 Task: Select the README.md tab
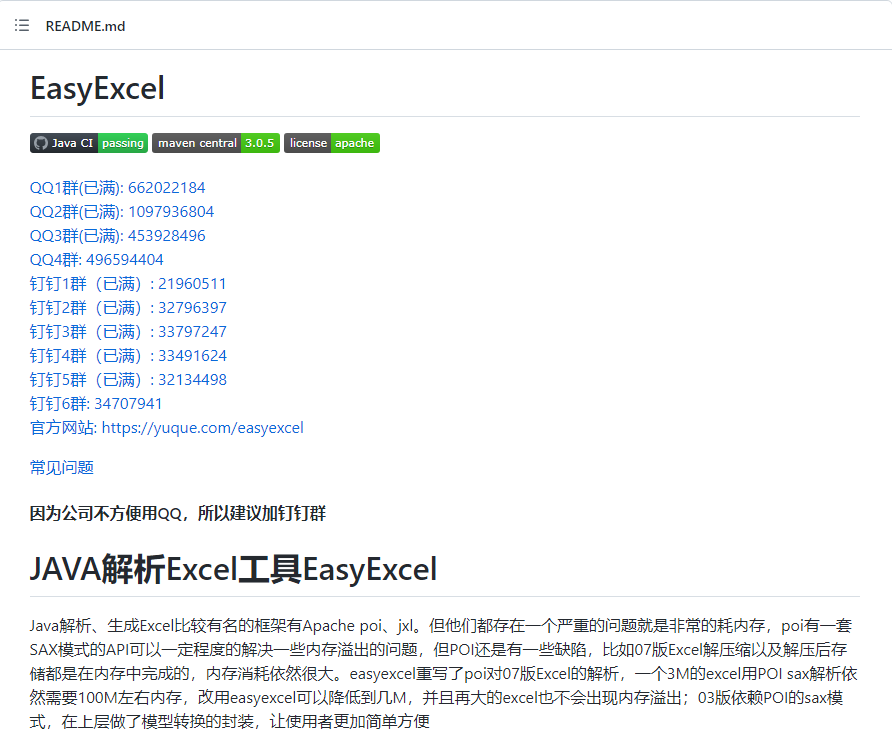[x=85, y=25]
